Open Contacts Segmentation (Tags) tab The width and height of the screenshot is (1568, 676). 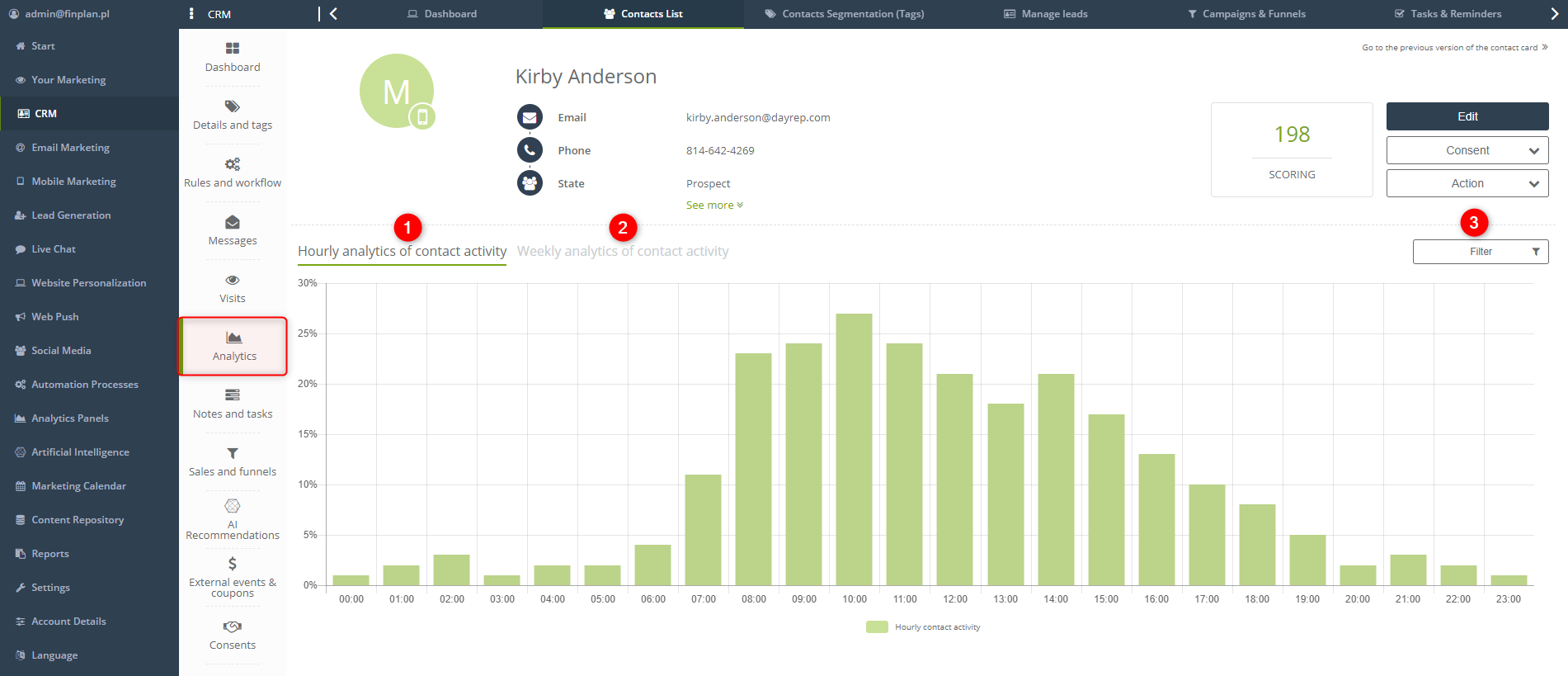point(845,14)
